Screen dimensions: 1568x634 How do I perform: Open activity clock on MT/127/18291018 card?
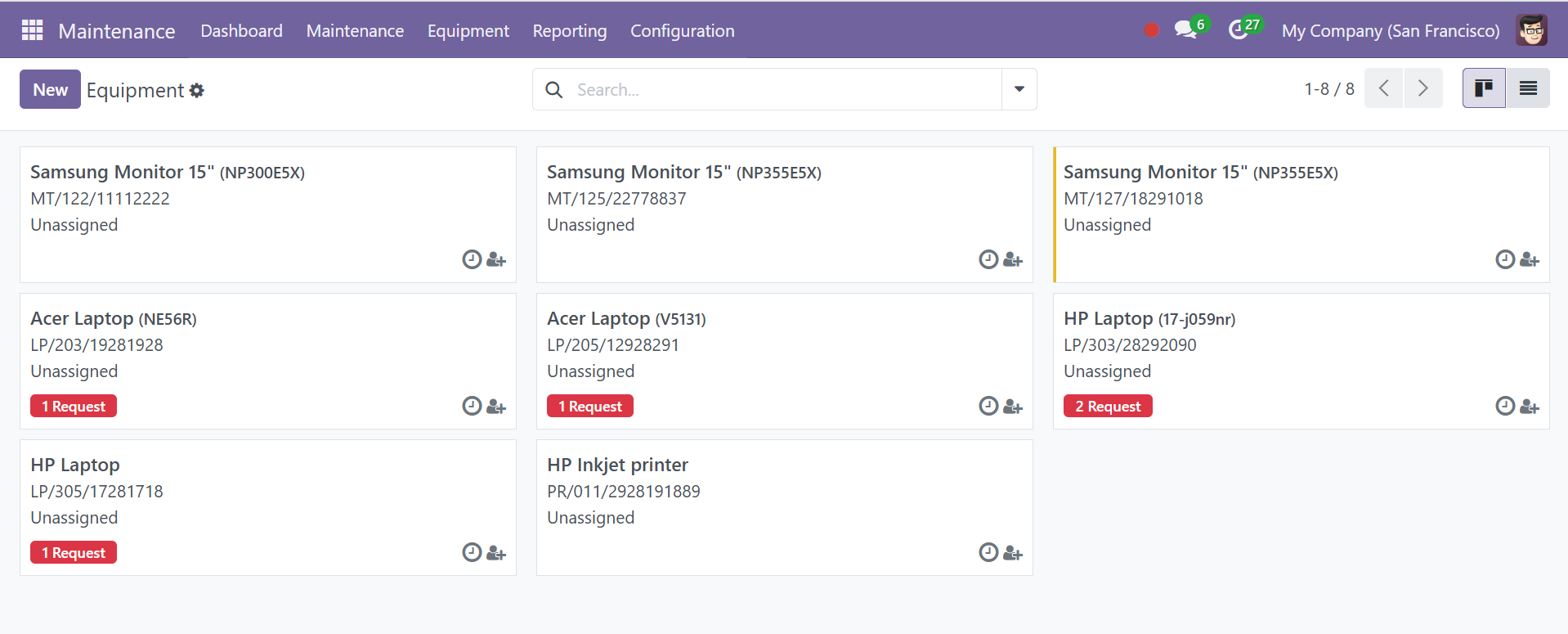click(x=1505, y=259)
